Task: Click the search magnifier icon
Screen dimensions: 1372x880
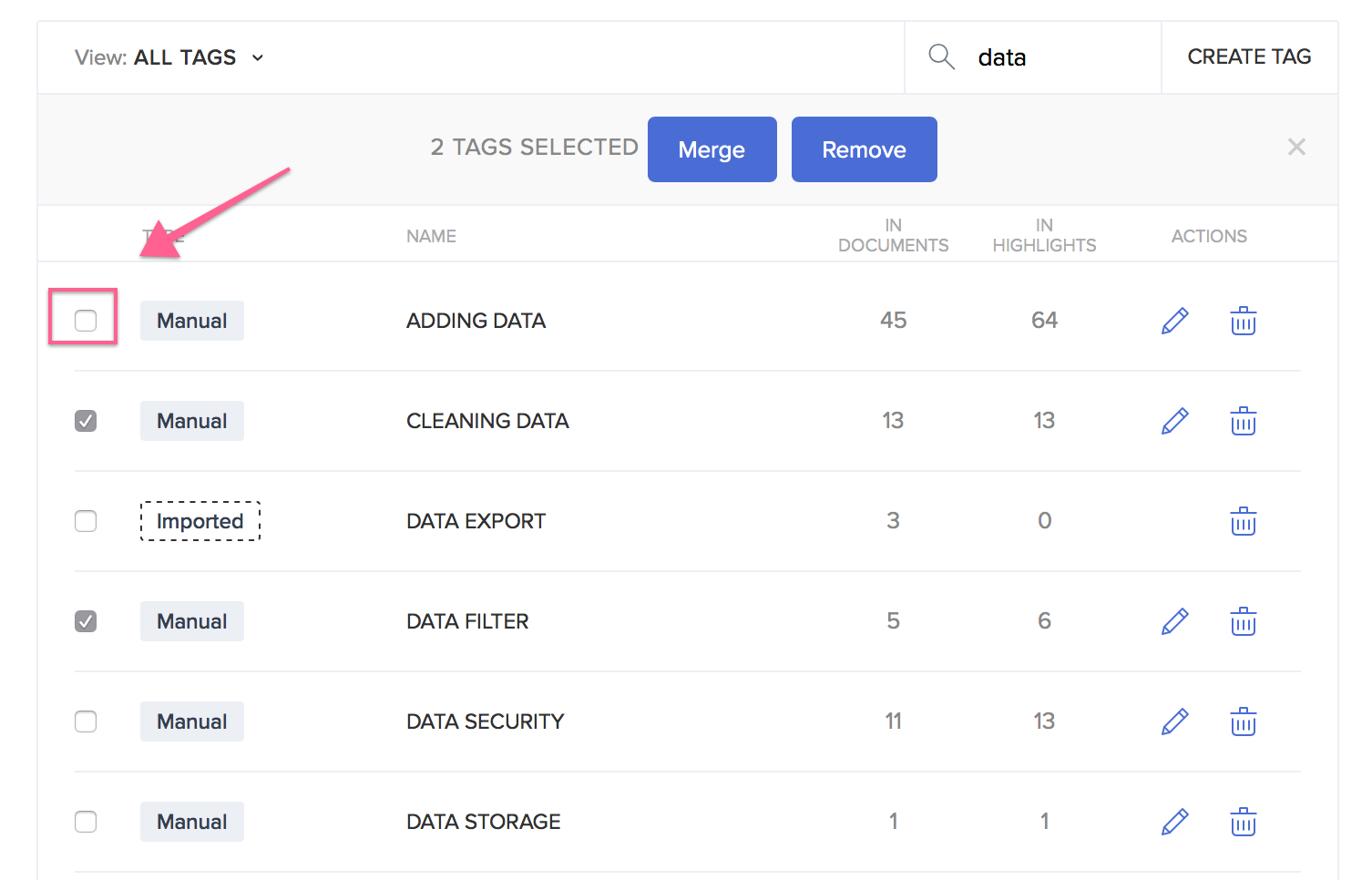Action: tap(941, 56)
